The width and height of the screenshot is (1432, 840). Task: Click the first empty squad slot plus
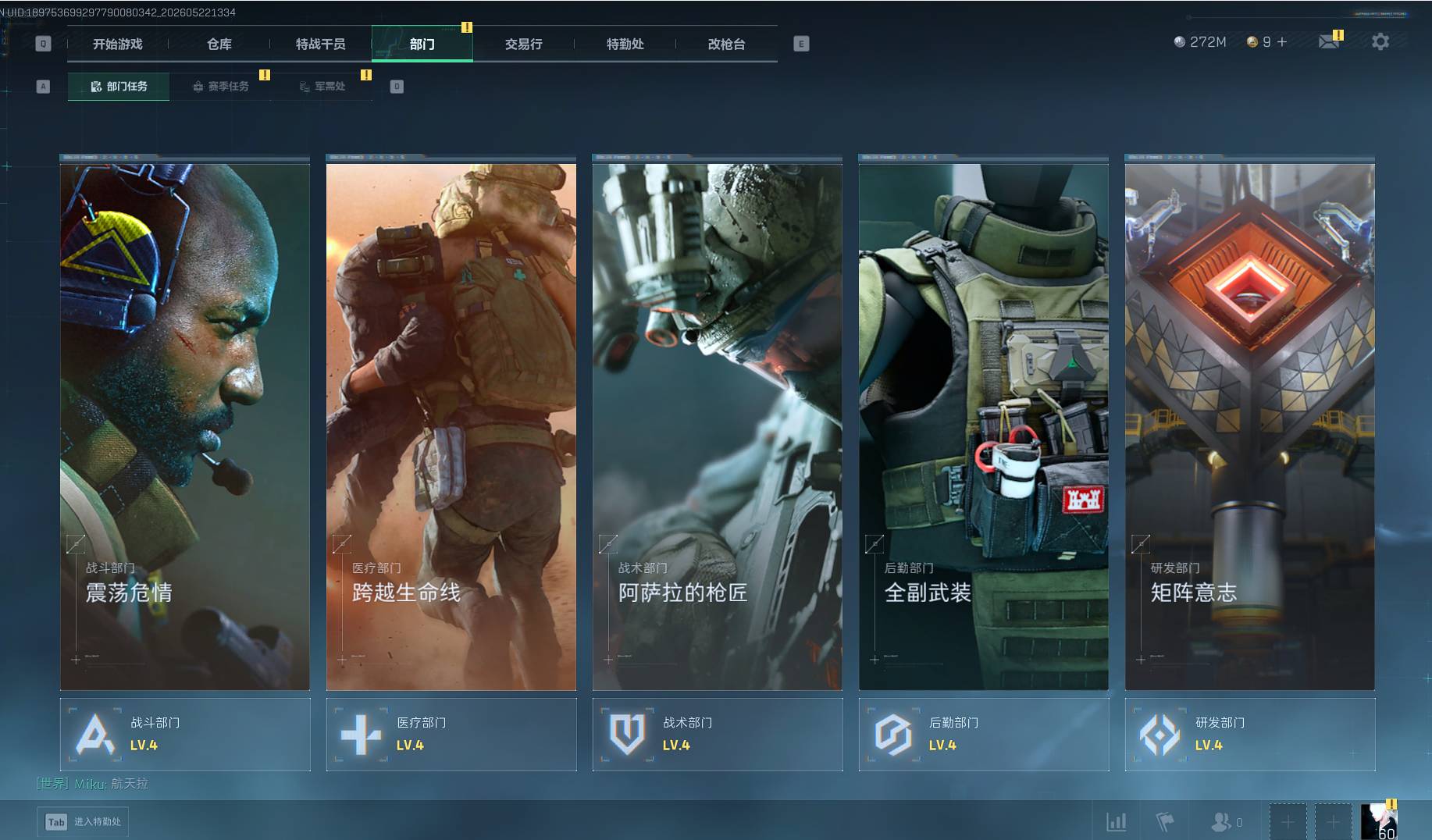pos(1288,821)
